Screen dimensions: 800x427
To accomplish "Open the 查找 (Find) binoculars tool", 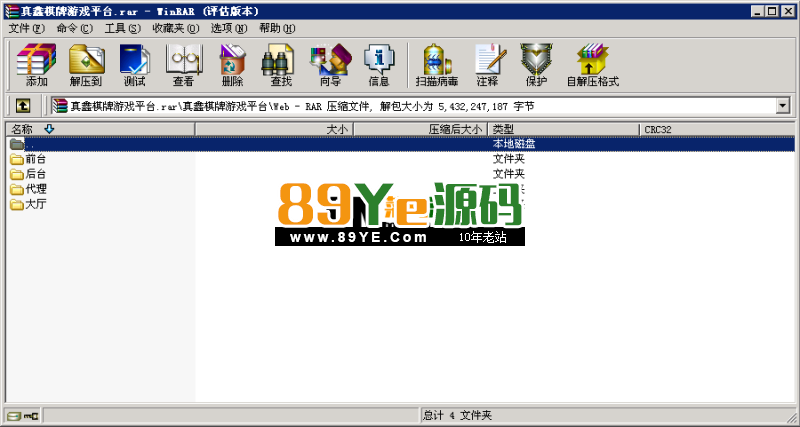I will (281, 65).
